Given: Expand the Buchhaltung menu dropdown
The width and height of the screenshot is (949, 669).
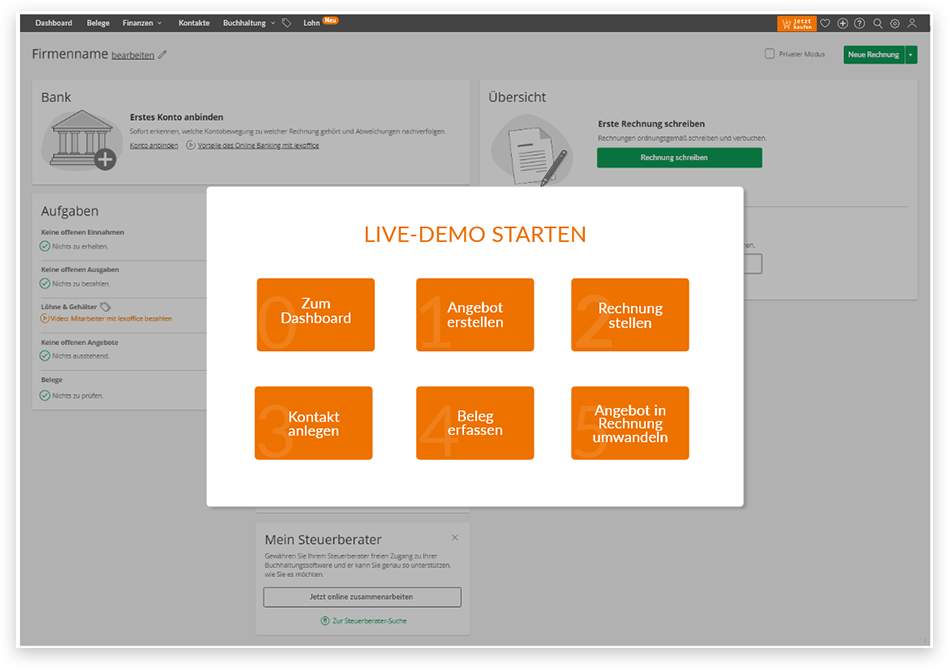Looking at the screenshot, I should tap(249, 22).
